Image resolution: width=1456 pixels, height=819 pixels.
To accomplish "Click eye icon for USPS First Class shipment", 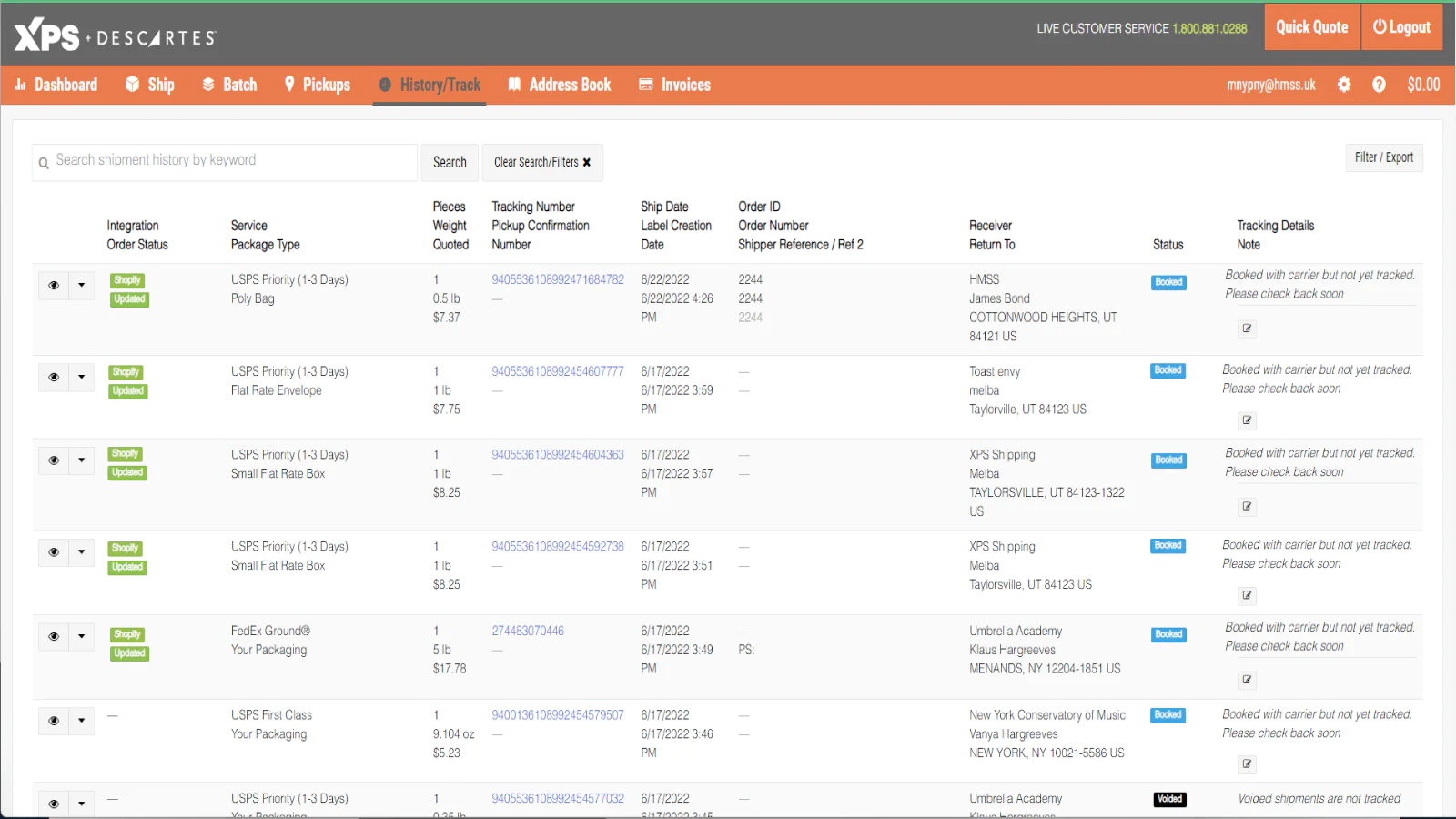I will 54,721.
